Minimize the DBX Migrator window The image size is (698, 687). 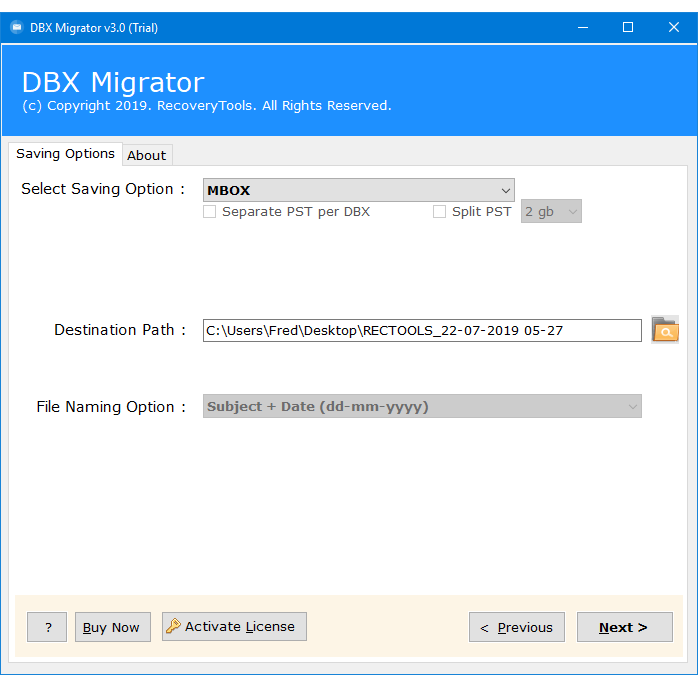coord(583,28)
